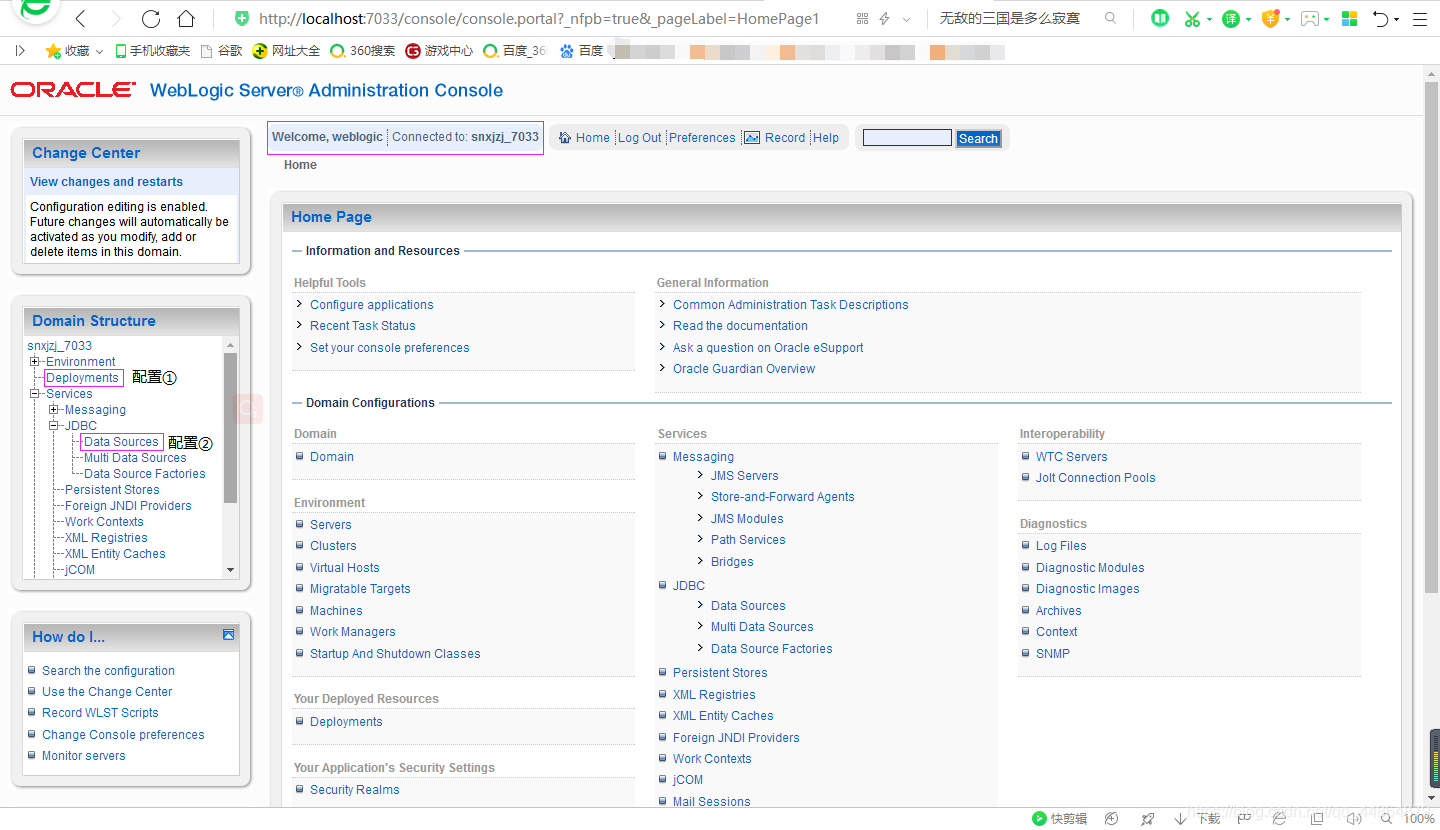The width and height of the screenshot is (1440, 830).
Task: Open Preferences in console toolbar
Action: pos(702,138)
